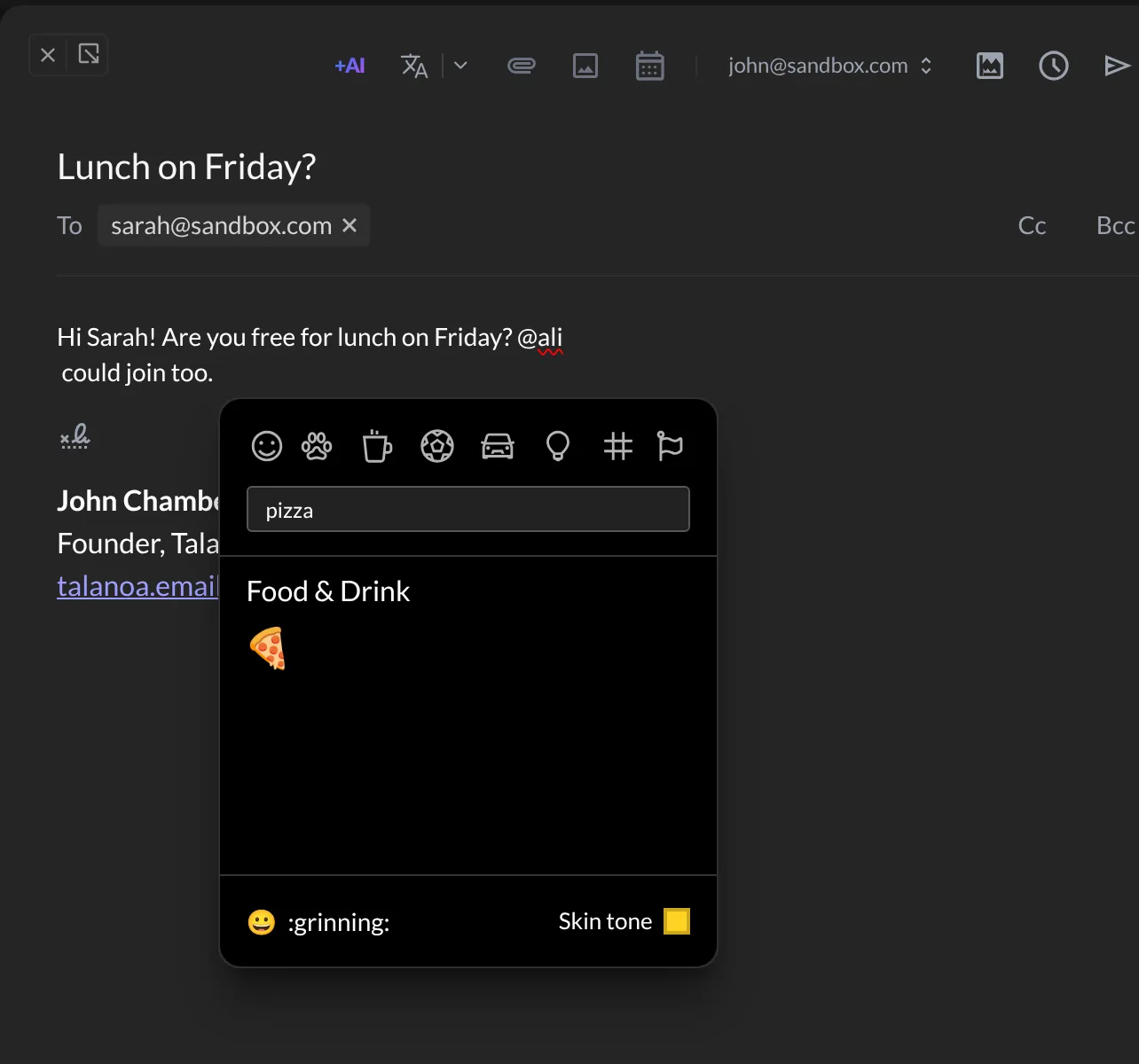This screenshot has height=1064, width=1139.
Task: Jump to Animals & Nature emoji category
Action: click(317, 446)
